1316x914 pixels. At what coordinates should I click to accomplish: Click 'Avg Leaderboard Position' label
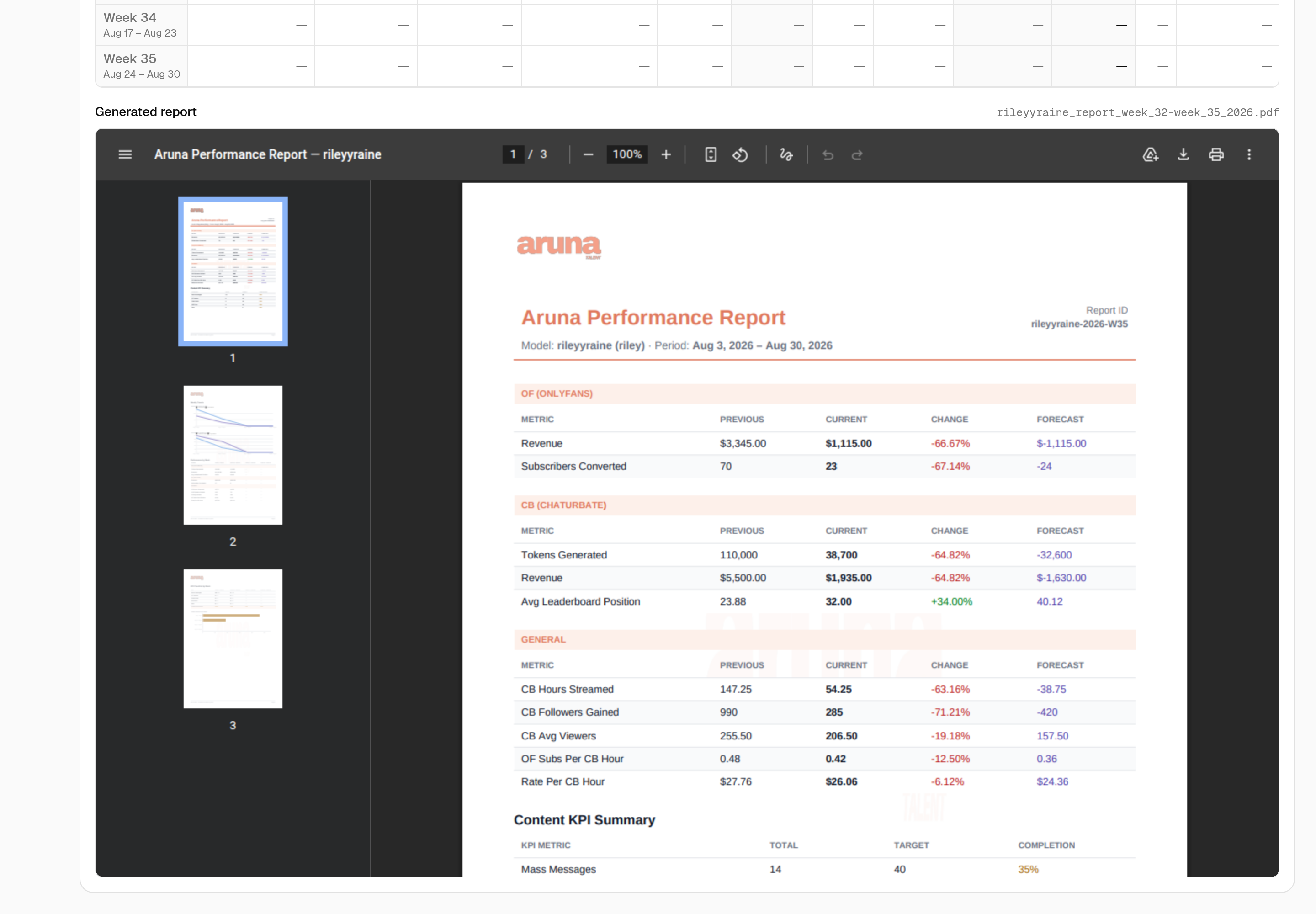580,601
